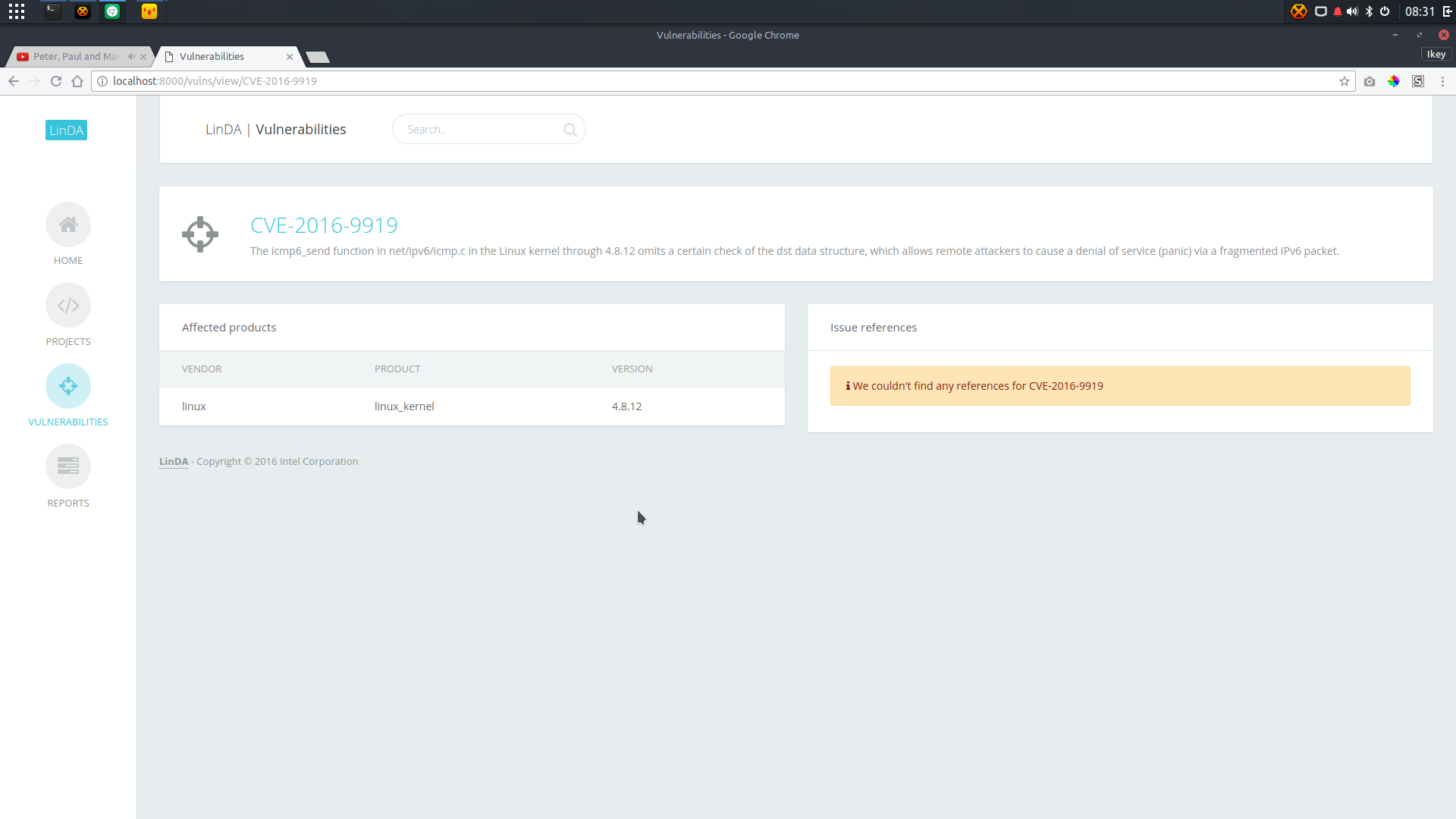Select the linux_kernel product cell
The height and width of the screenshot is (819, 1456).
[x=404, y=406]
